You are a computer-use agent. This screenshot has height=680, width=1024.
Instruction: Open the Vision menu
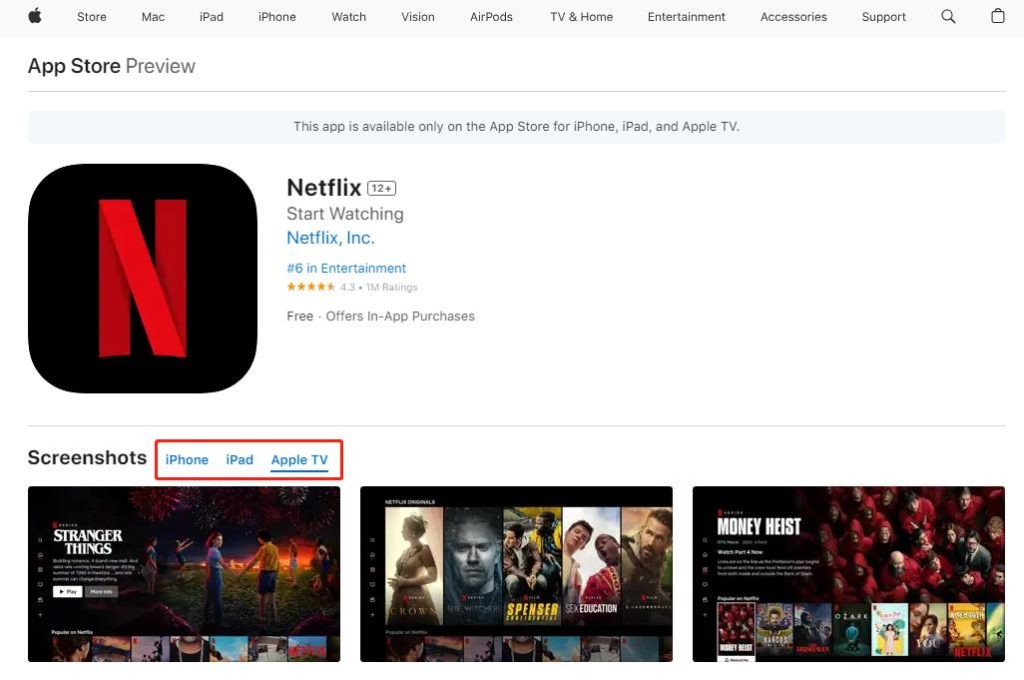(418, 17)
